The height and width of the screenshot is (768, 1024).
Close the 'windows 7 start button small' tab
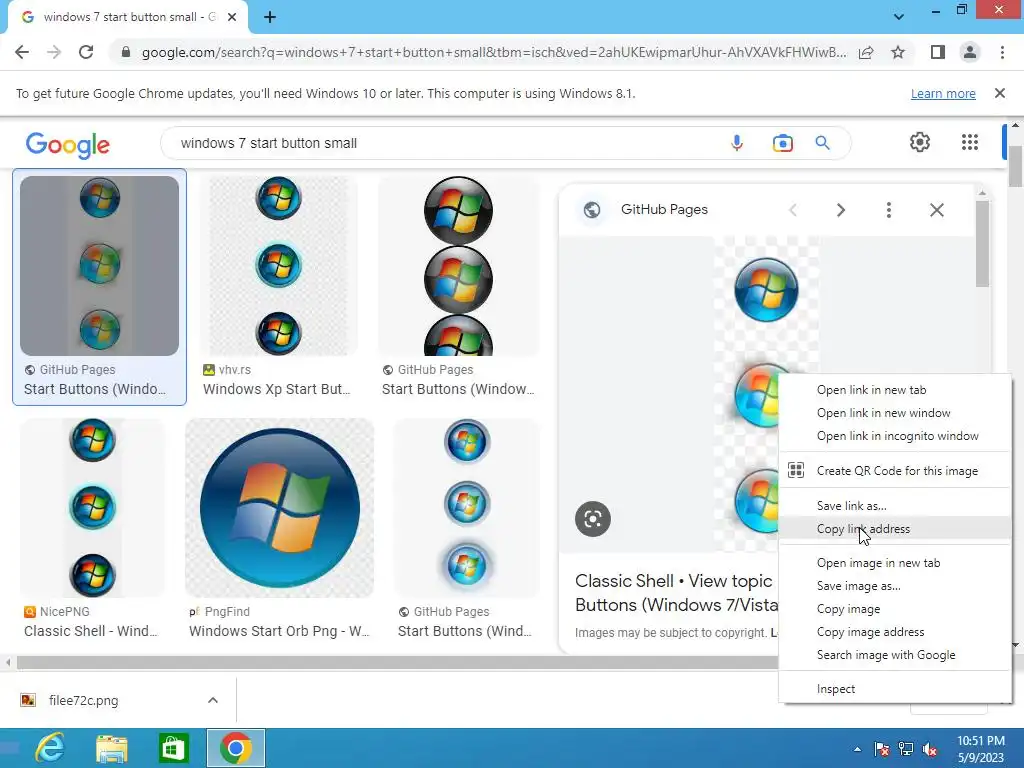[x=232, y=18]
